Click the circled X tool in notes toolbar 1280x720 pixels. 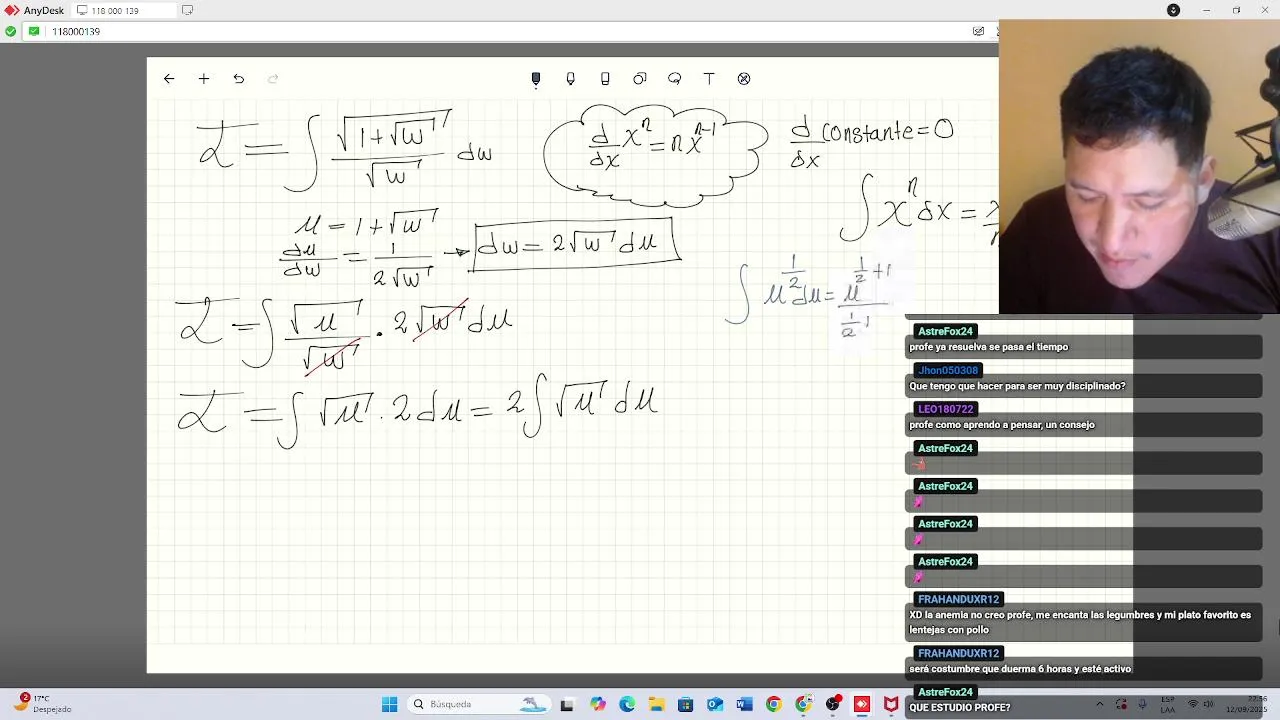point(744,79)
